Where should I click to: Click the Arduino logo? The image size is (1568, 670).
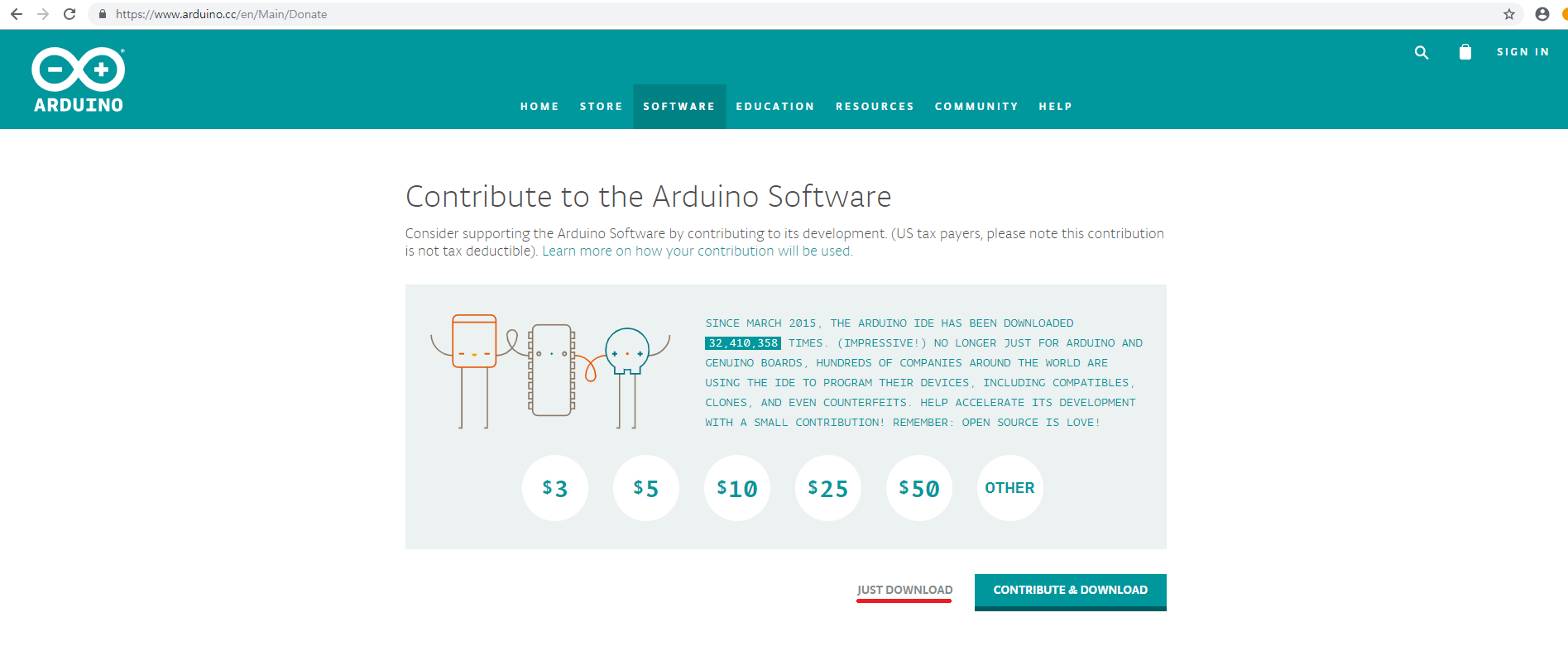tap(79, 80)
